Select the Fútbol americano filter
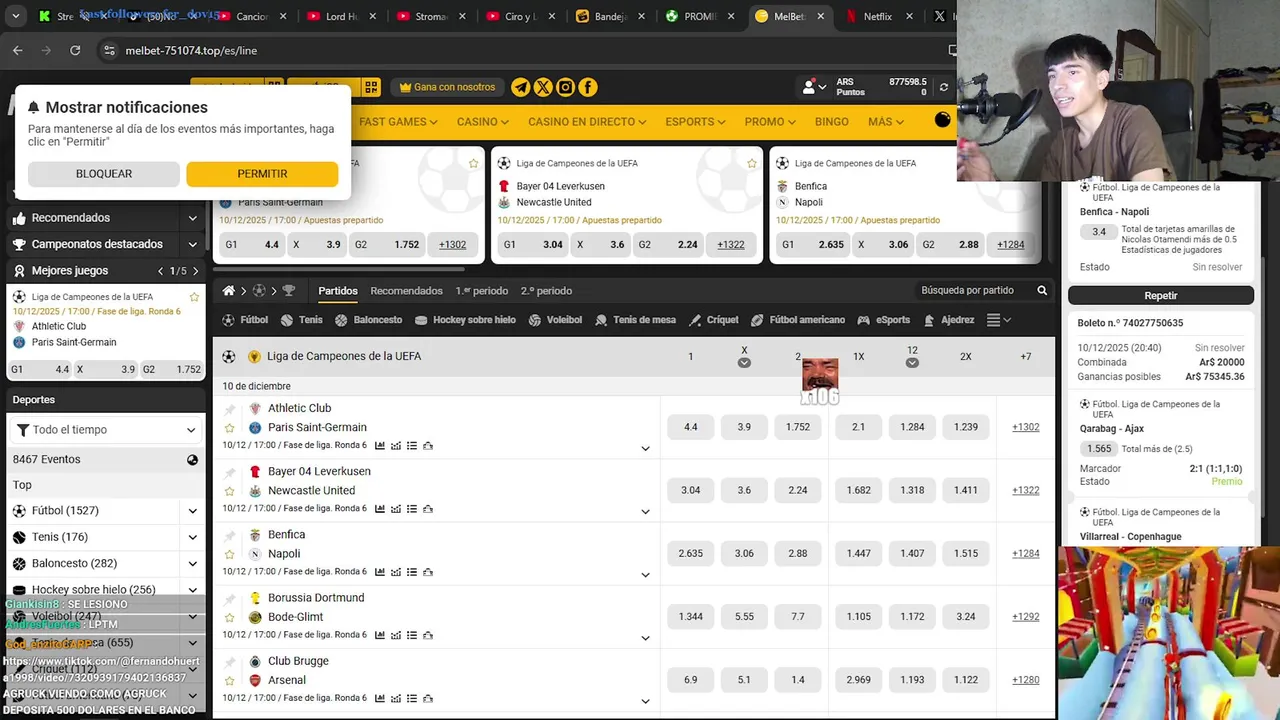This screenshot has height=720, width=1280. [x=798, y=320]
